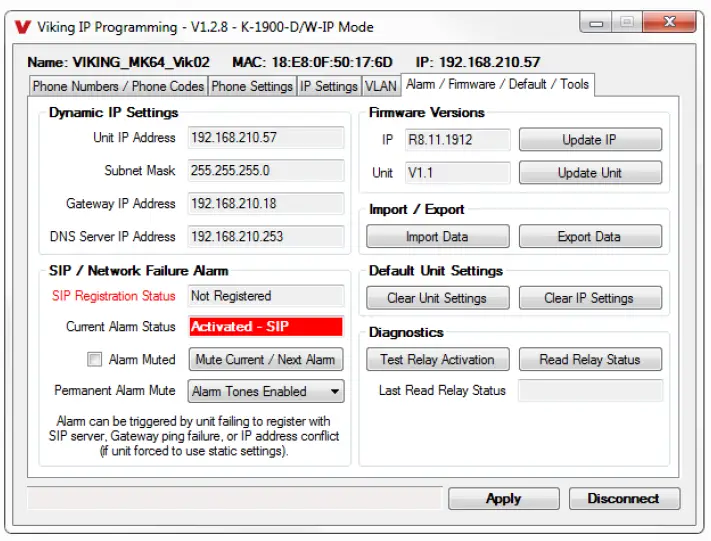Click the IP firmware version field R8.11.1912
This screenshot has height=541, width=711.
point(458,140)
